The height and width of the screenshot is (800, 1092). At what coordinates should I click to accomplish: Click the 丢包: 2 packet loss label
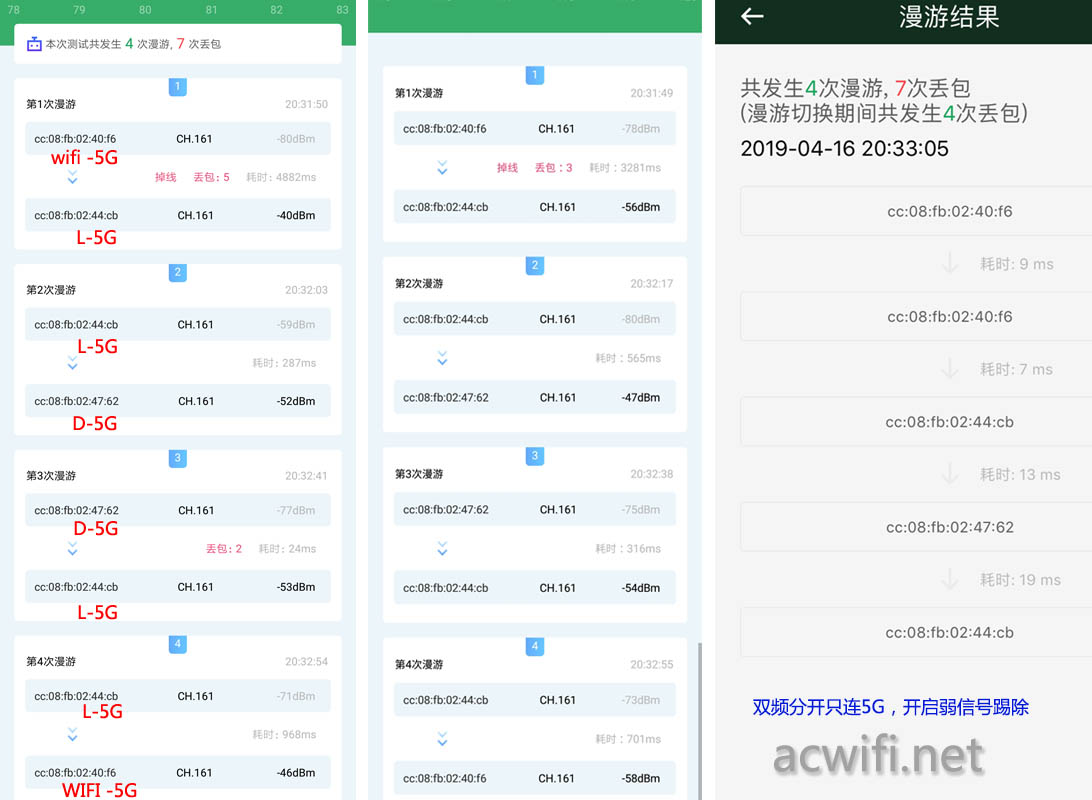(x=224, y=549)
